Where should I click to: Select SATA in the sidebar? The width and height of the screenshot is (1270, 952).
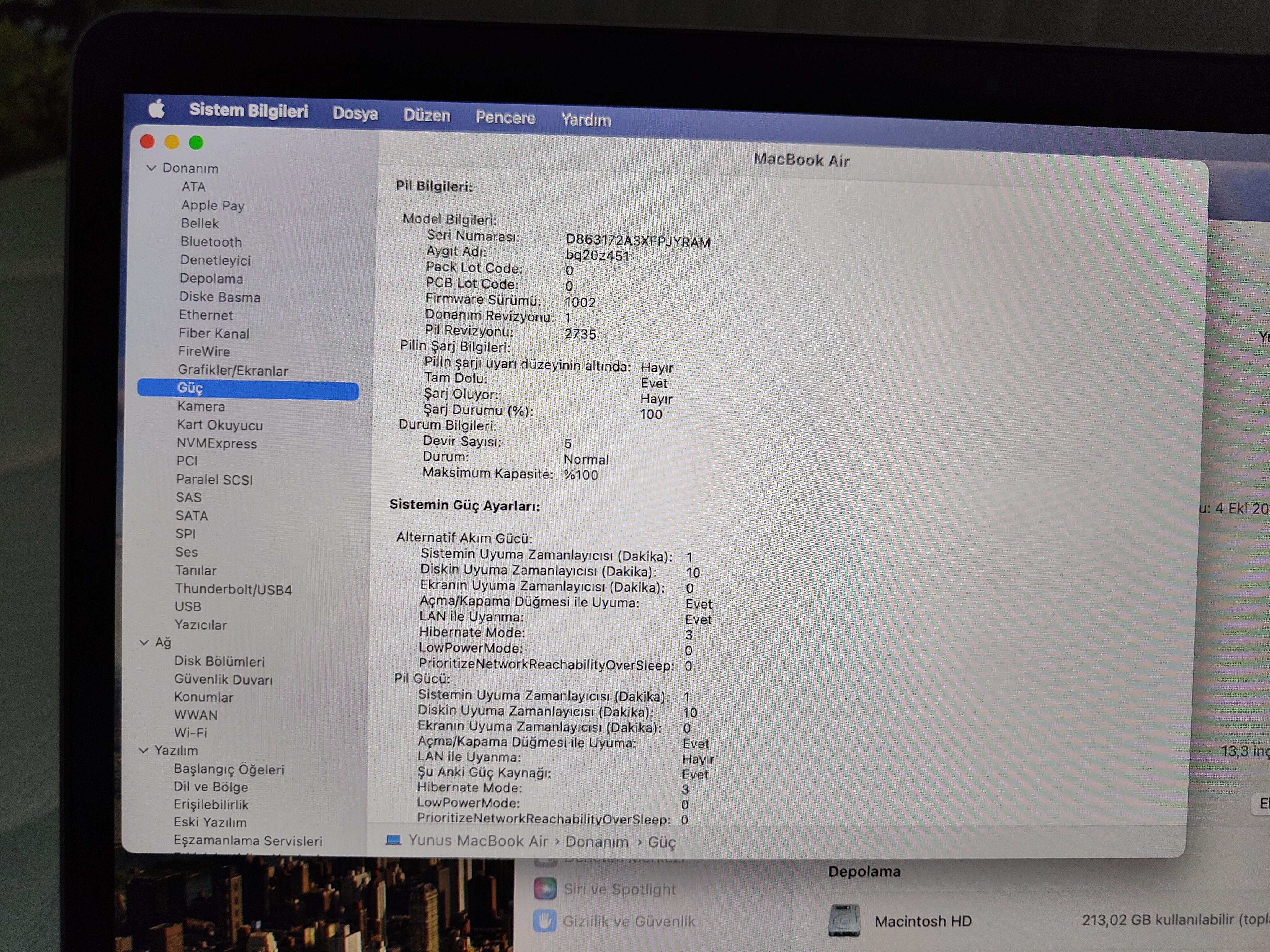click(x=192, y=515)
